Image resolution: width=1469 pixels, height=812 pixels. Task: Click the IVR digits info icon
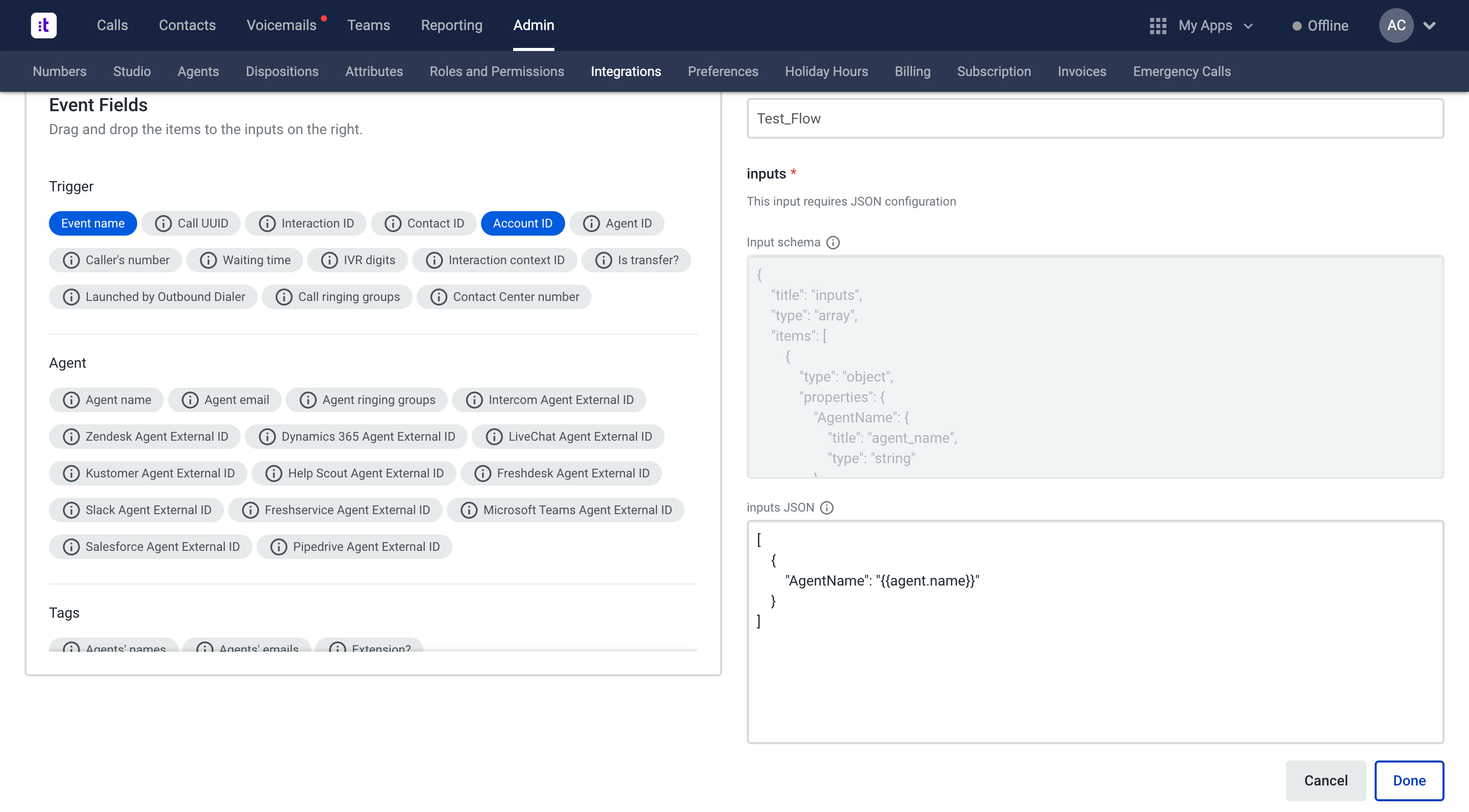pos(329,260)
